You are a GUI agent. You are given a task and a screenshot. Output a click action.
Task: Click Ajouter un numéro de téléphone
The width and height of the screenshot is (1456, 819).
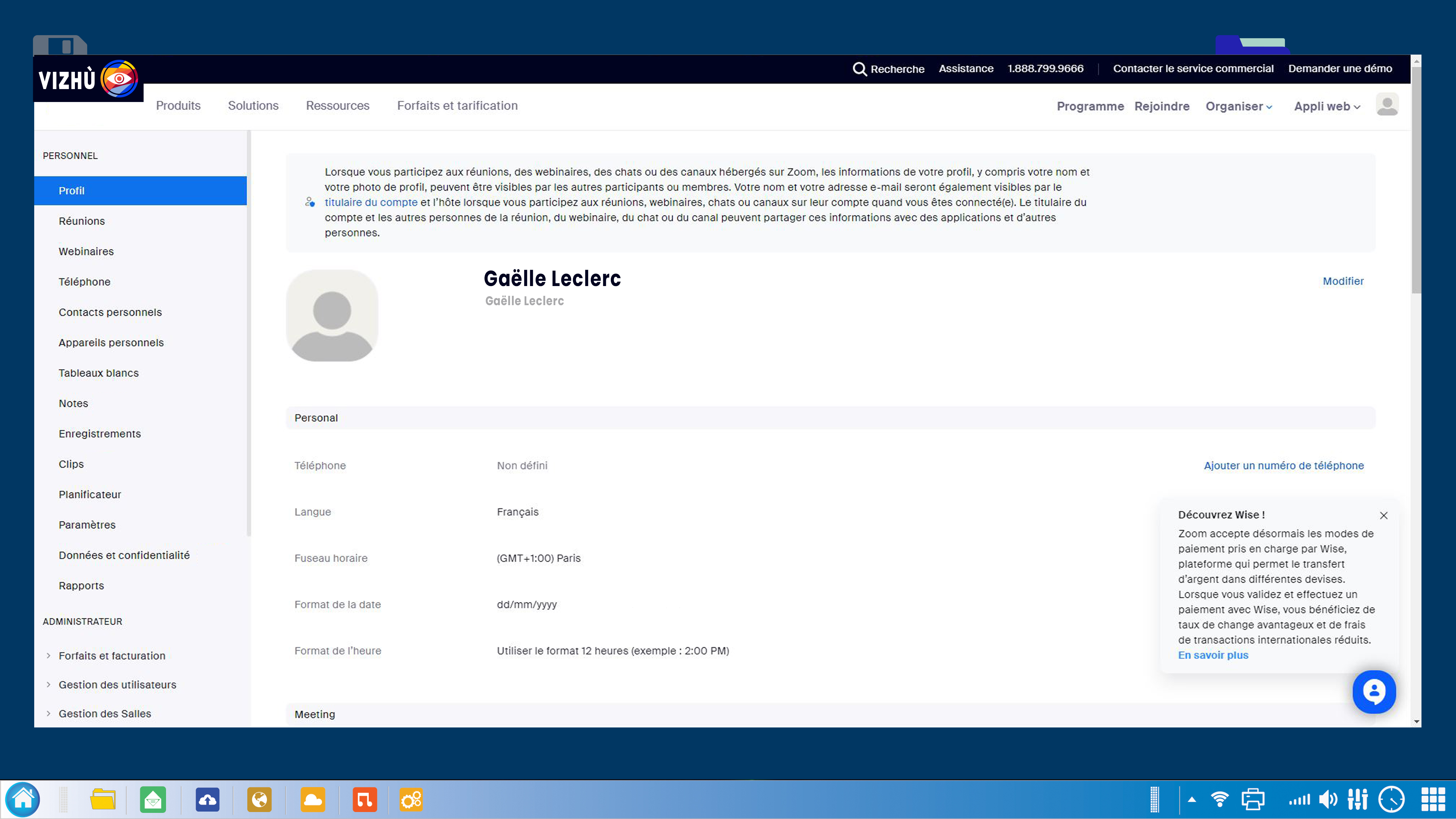point(1283,465)
